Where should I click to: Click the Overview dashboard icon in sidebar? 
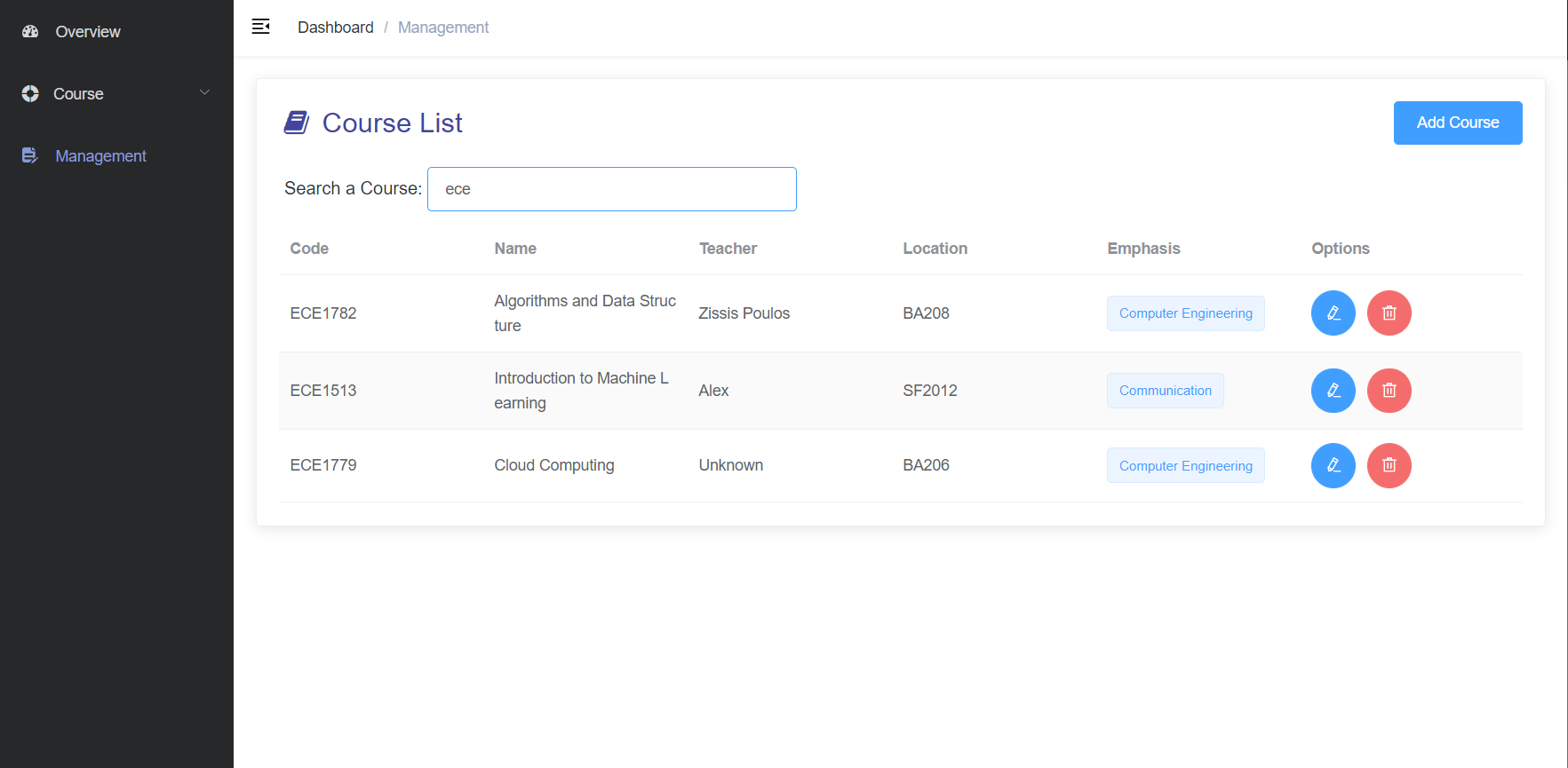point(30,31)
